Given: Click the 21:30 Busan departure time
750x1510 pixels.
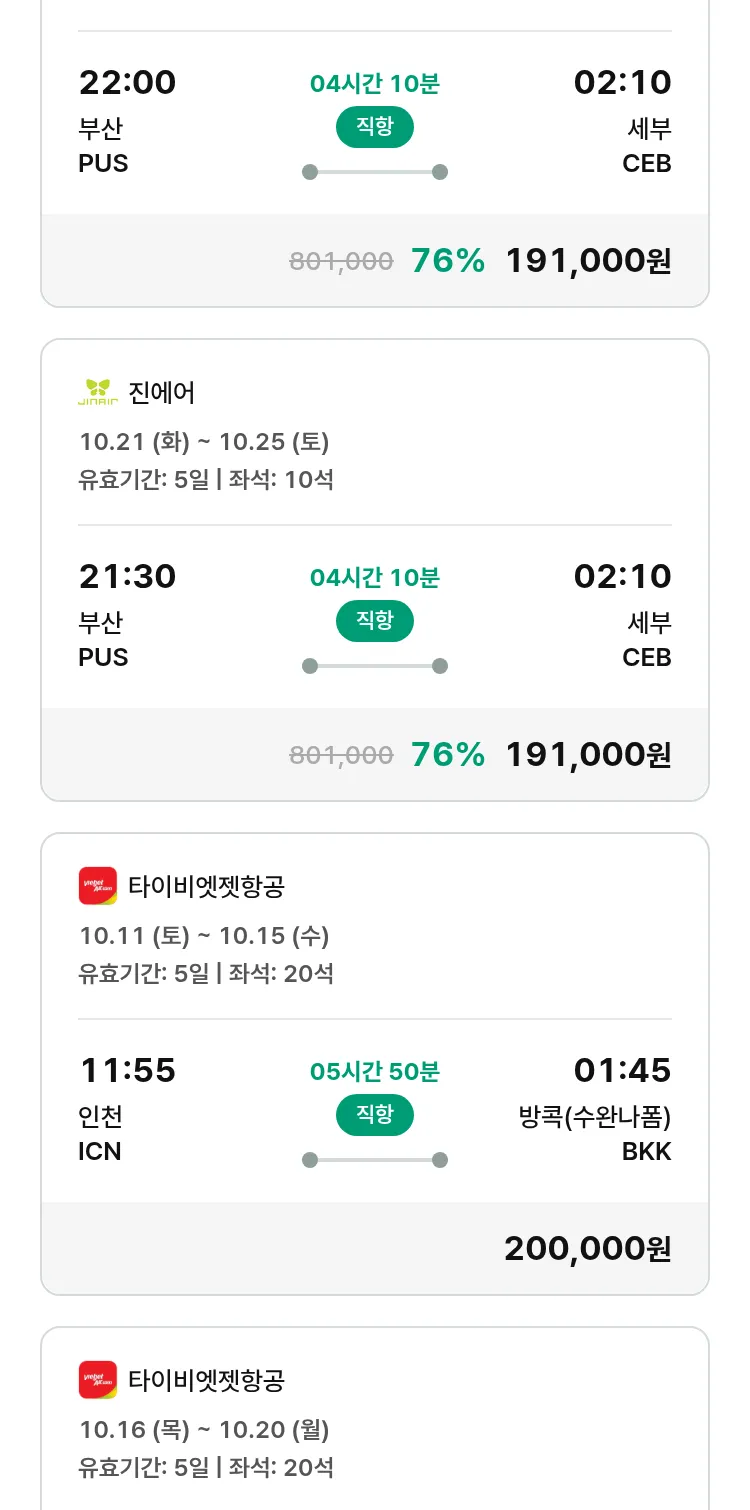Looking at the screenshot, I should coord(127,576).
